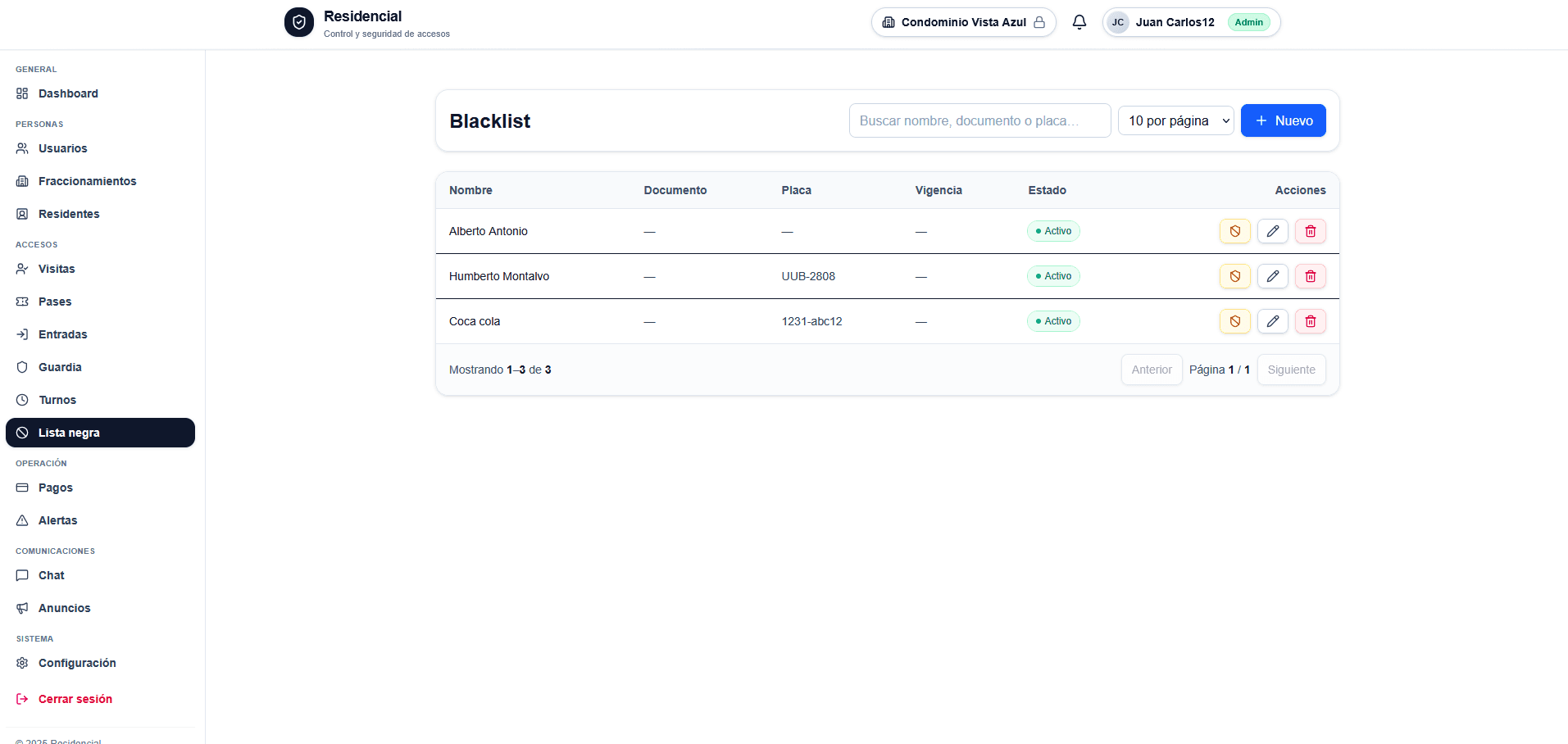Go to Dashboard in the sidebar

(68, 93)
